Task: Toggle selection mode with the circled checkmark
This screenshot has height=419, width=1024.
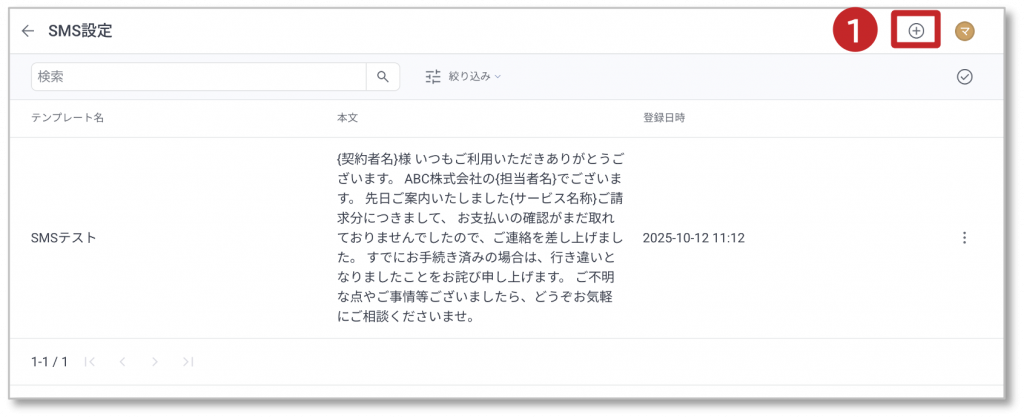Action: pyautogui.click(x=965, y=76)
